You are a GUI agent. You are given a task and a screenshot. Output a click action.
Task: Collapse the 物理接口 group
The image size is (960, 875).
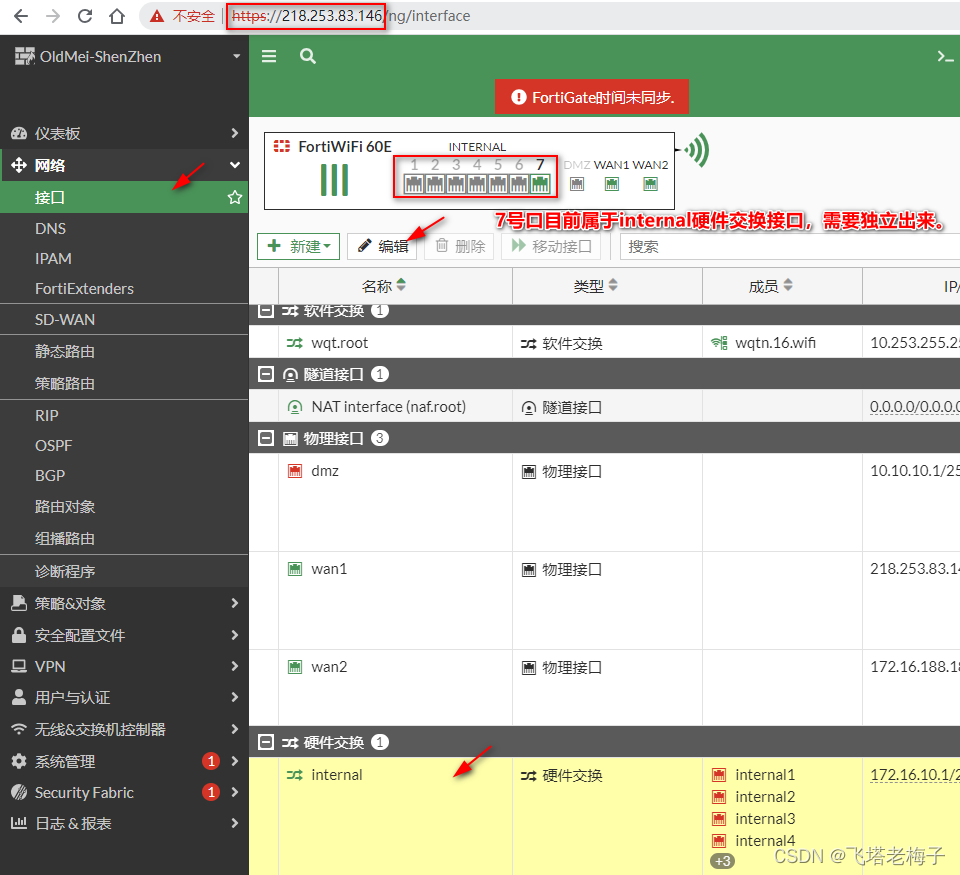[x=266, y=438]
